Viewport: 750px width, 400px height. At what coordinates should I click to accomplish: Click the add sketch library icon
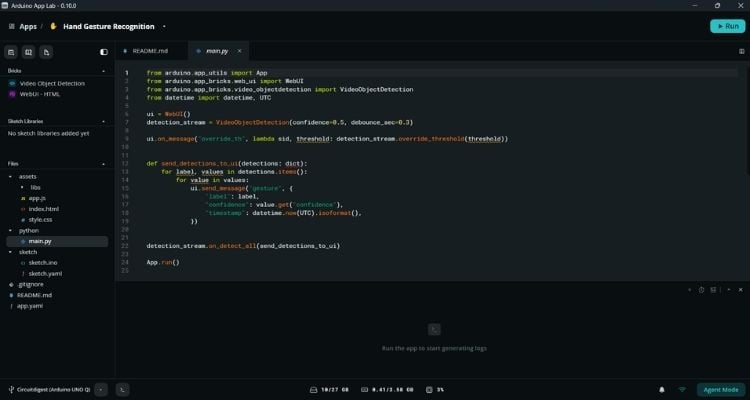coord(29,52)
